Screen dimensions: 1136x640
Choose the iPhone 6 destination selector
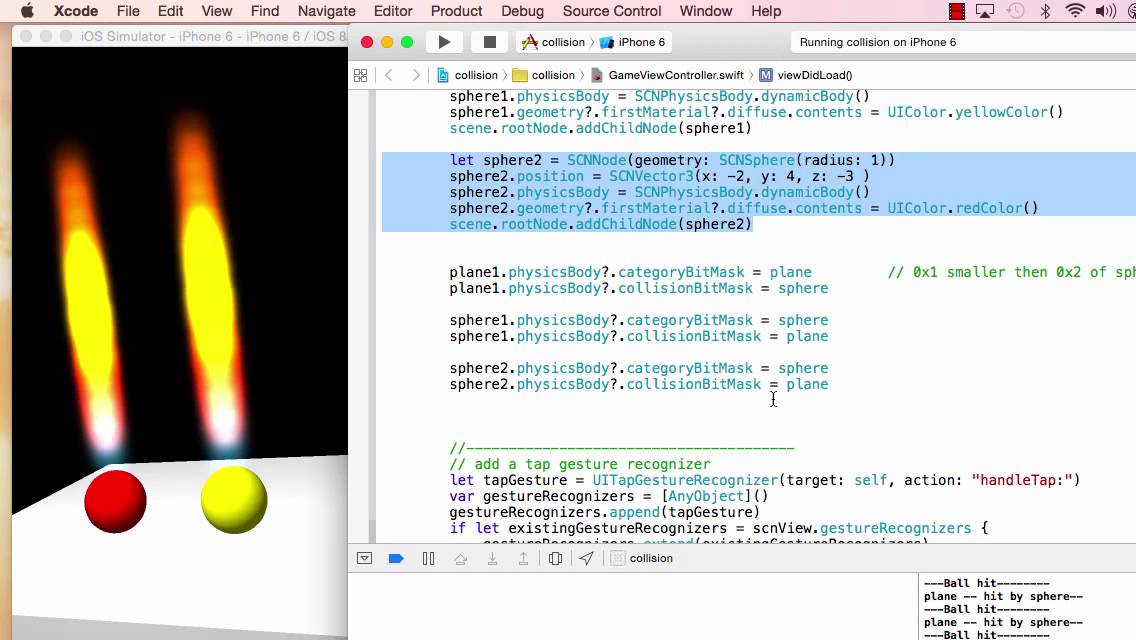click(x=632, y=42)
